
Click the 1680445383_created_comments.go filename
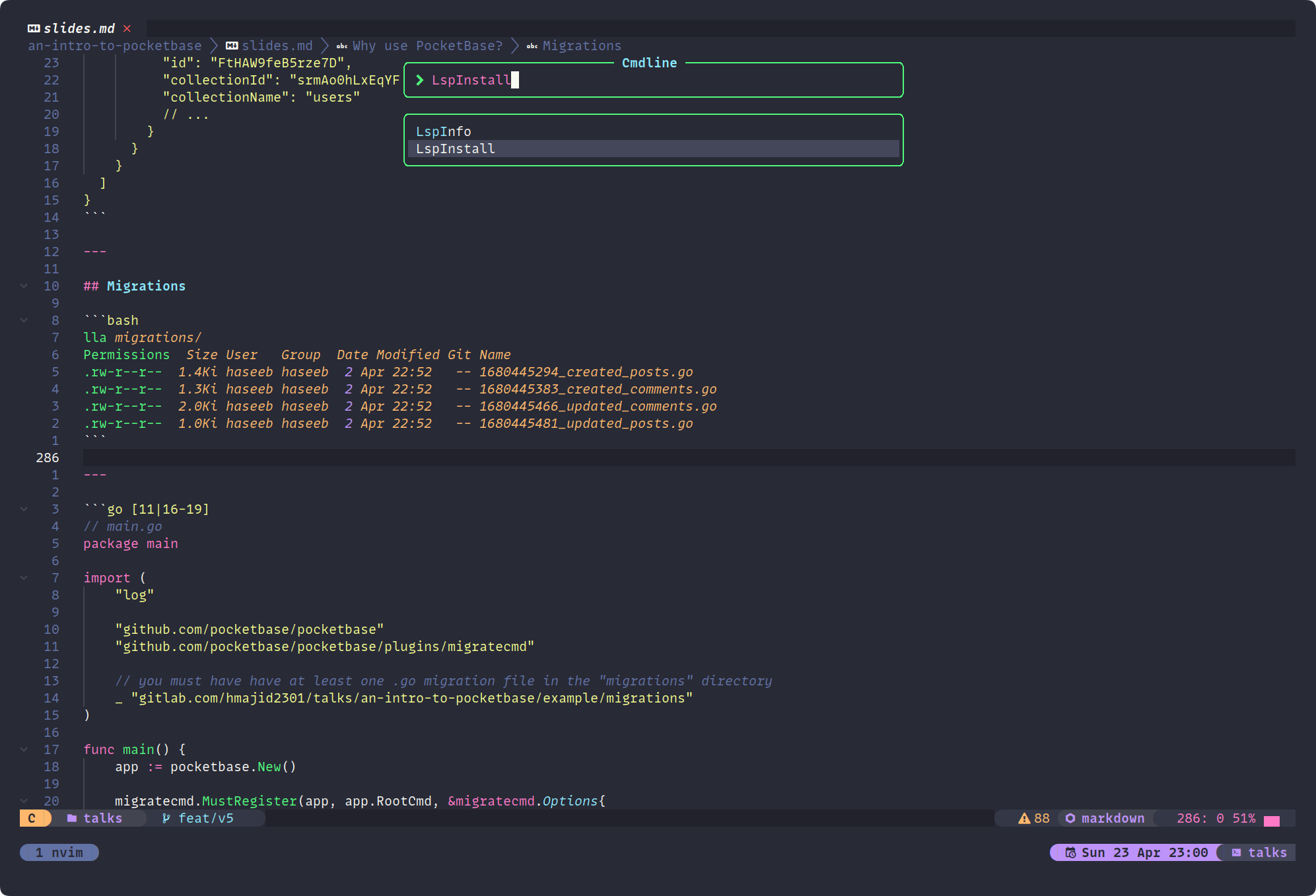tap(598, 389)
